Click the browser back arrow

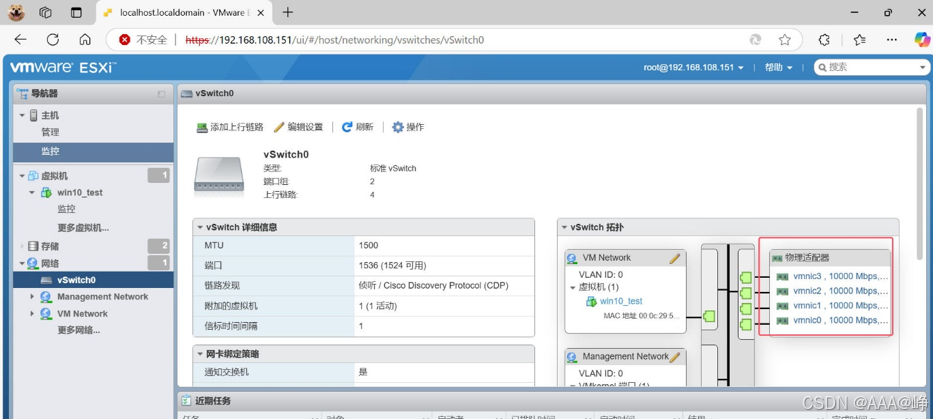coord(21,40)
